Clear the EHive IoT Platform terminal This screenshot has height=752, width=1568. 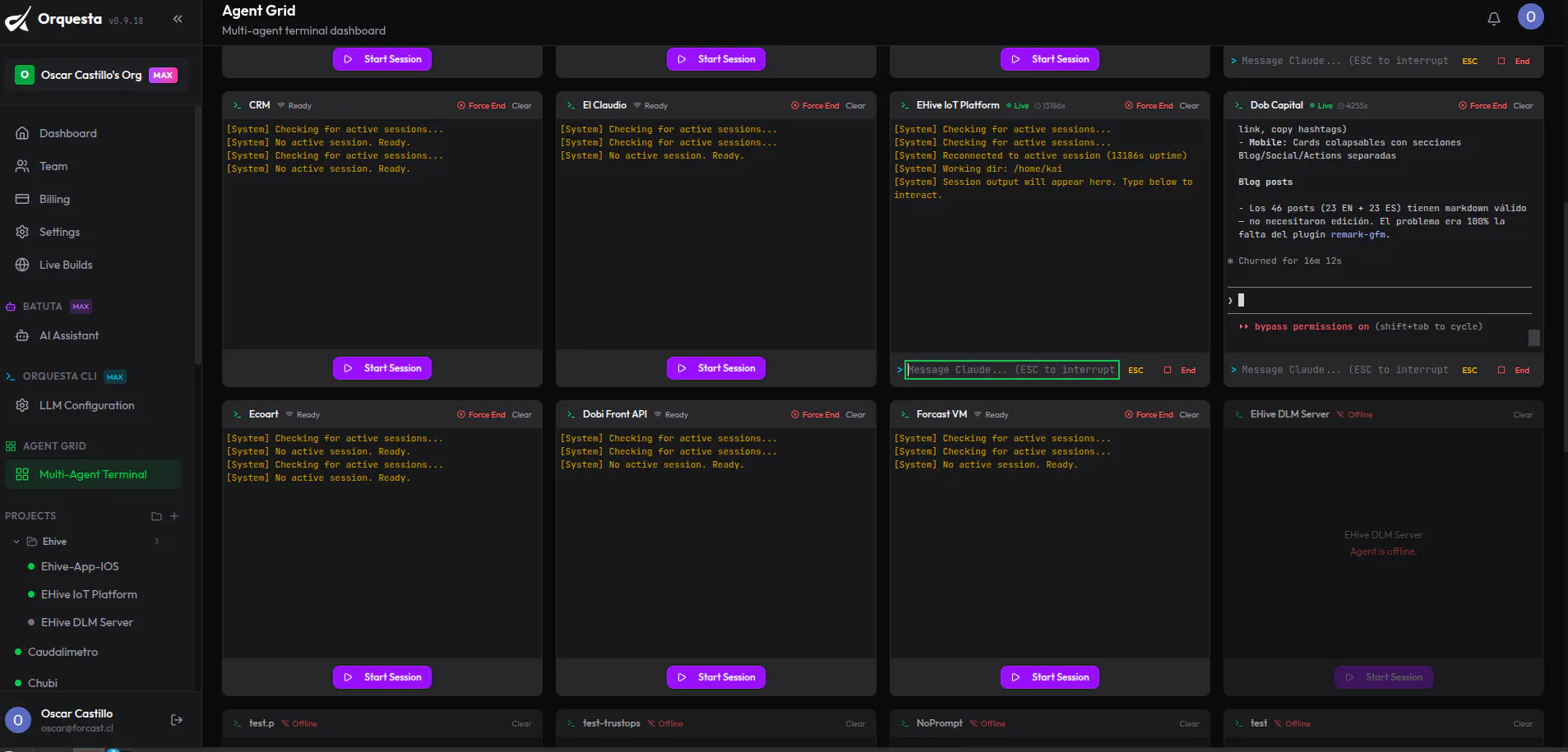[x=1189, y=105]
